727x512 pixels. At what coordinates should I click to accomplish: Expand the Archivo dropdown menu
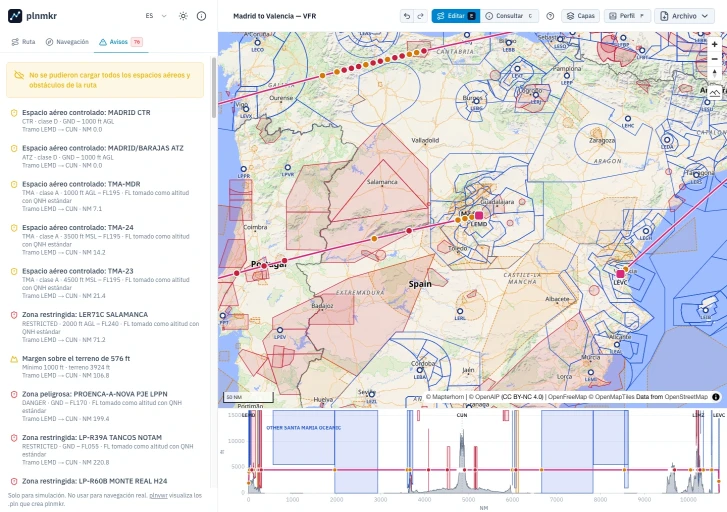[x=684, y=16]
